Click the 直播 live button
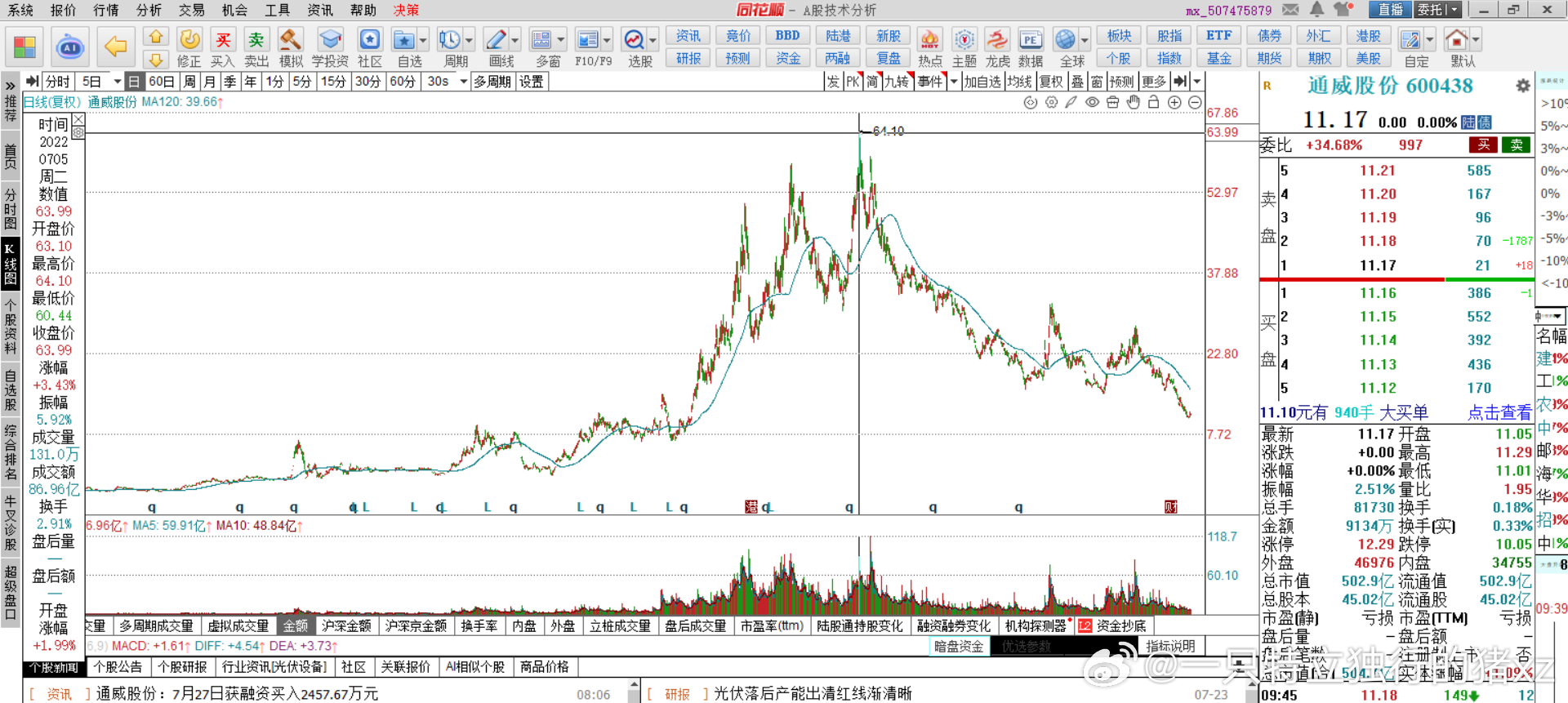The height and width of the screenshot is (703, 1568). pyautogui.click(x=1391, y=10)
